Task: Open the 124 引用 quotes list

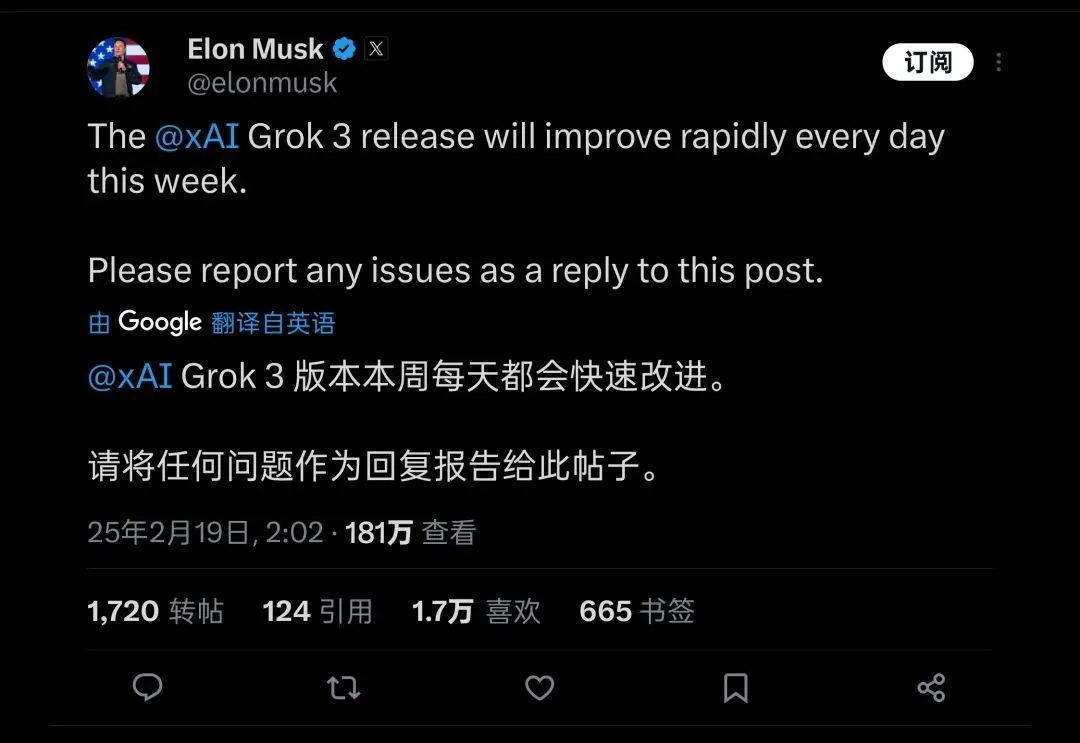Action: 317,611
